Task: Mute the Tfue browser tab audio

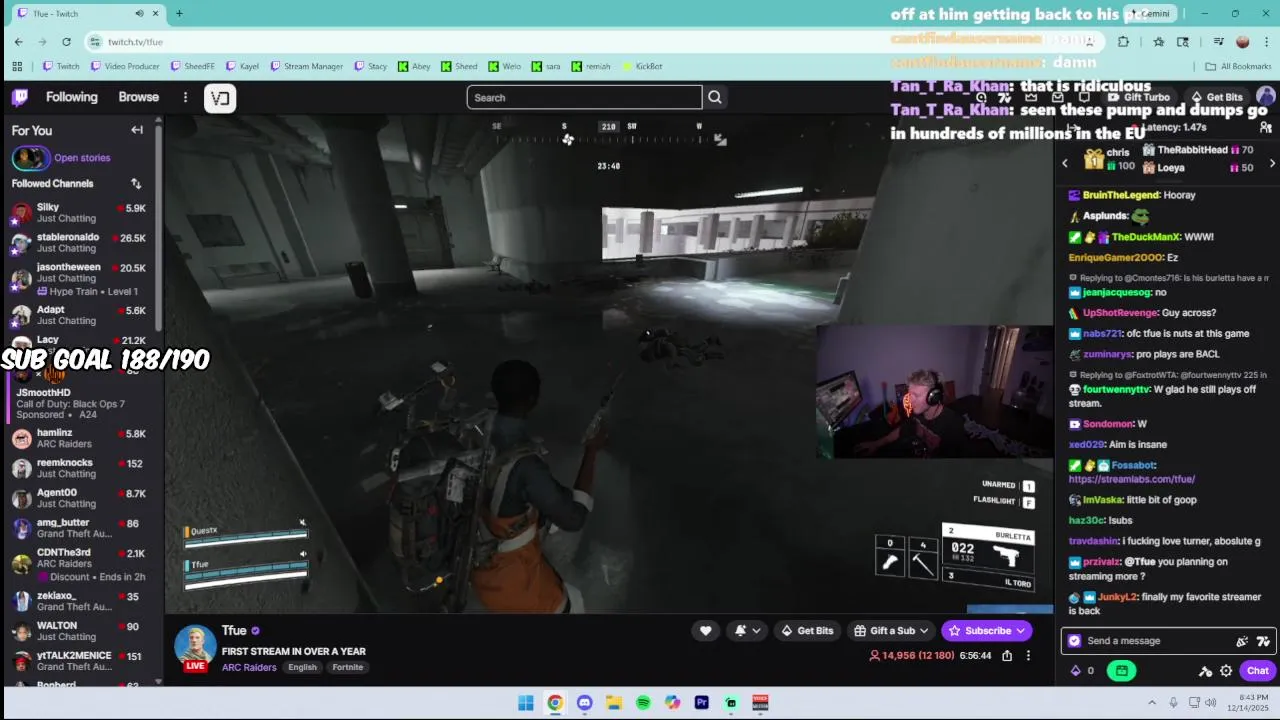Action: [x=139, y=13]
